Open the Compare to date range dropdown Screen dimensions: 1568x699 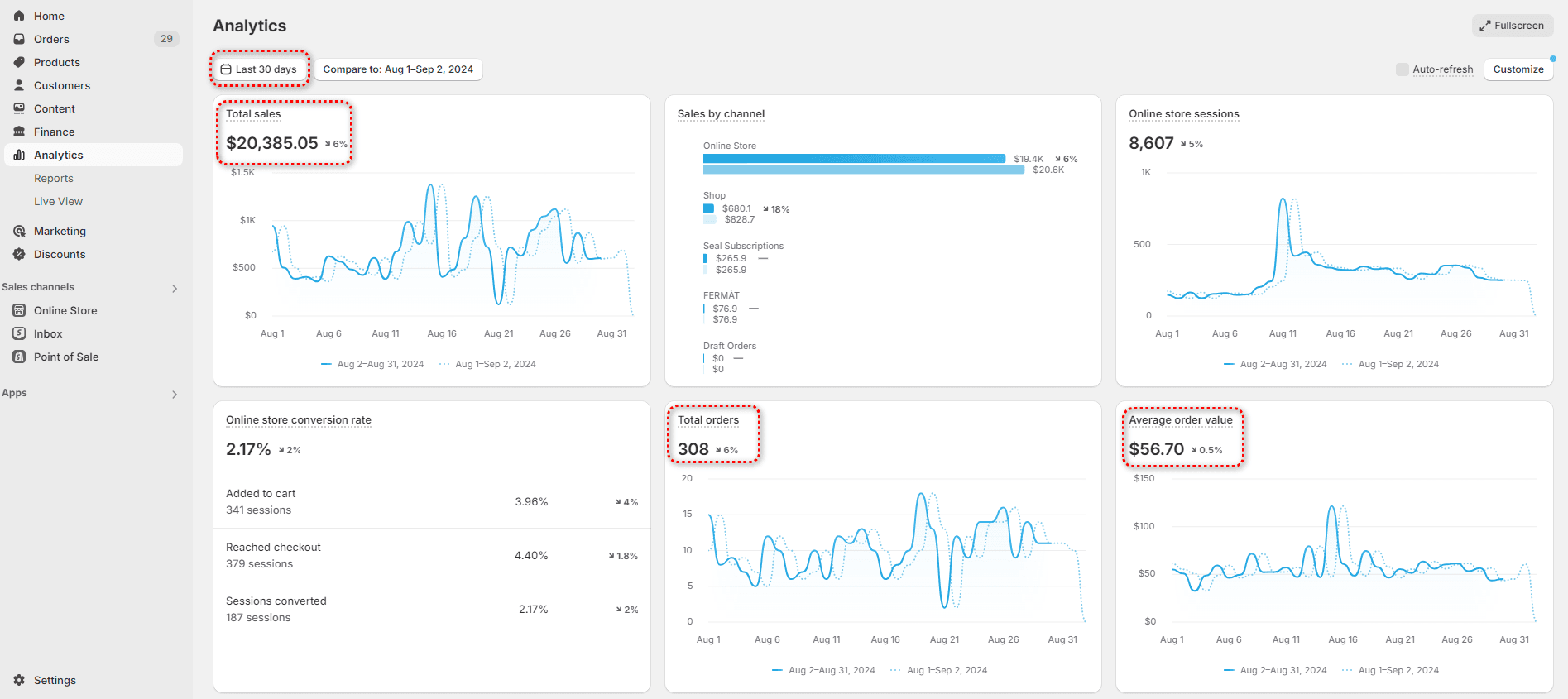tap(398, 69)
